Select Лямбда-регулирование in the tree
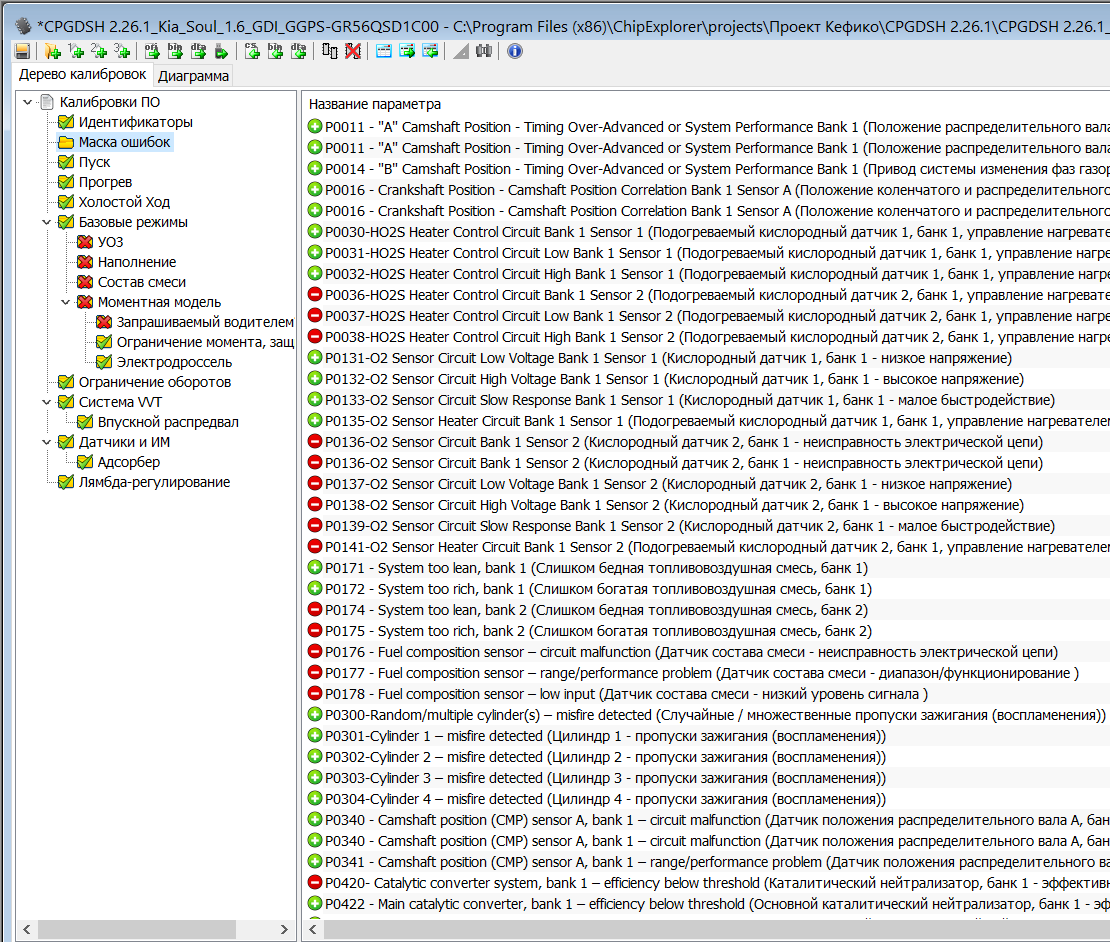 pos(154,482)
